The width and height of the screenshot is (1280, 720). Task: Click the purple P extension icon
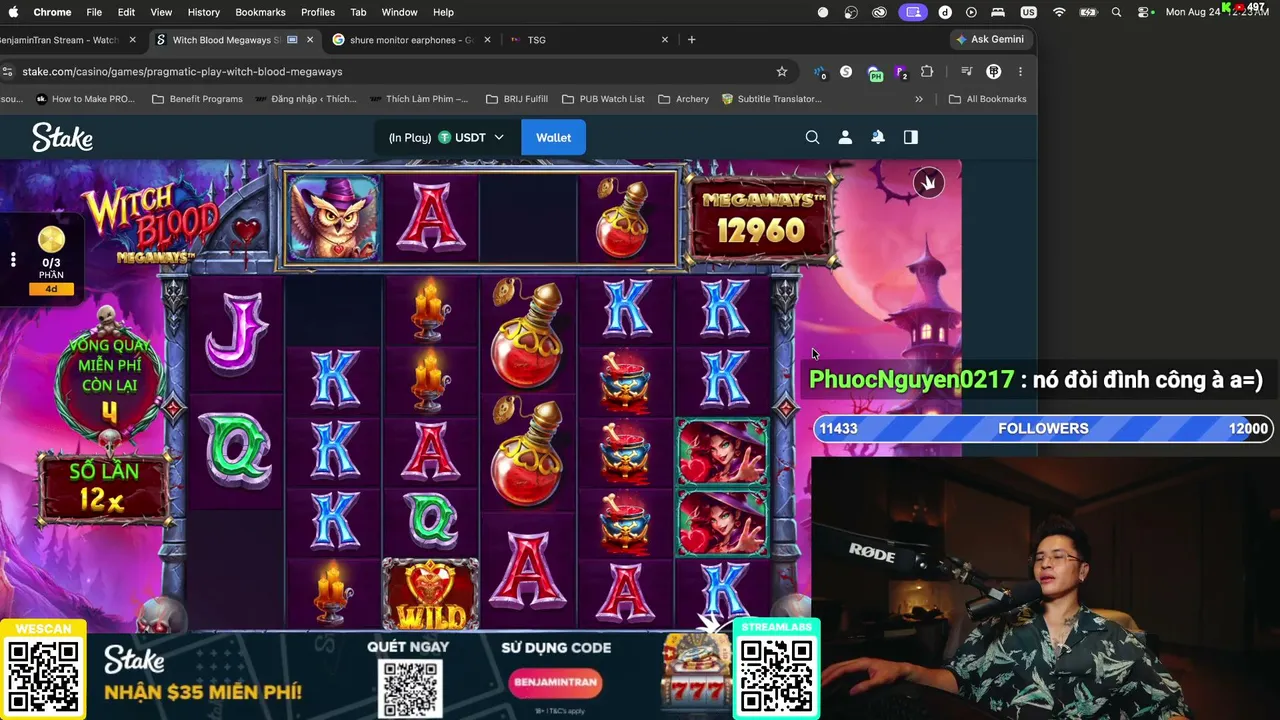pyautogui.click(x=901, y=72)
